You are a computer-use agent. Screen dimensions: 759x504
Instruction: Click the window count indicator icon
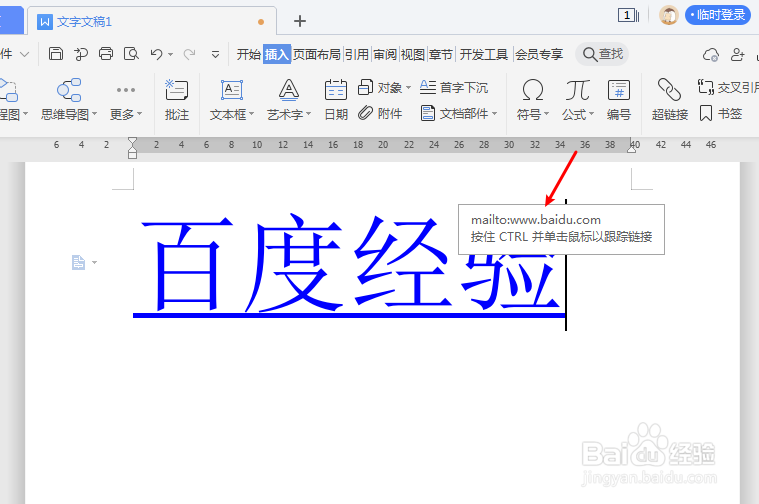tap(628, 15)
